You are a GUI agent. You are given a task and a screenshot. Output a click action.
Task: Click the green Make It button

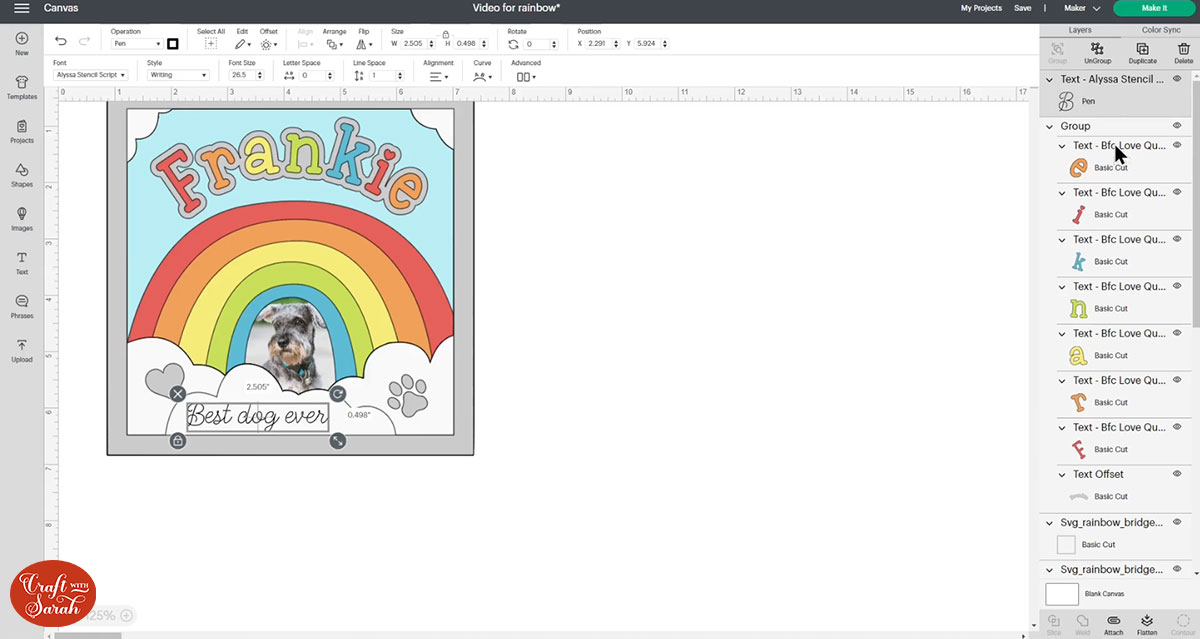tap(1155, 7)
